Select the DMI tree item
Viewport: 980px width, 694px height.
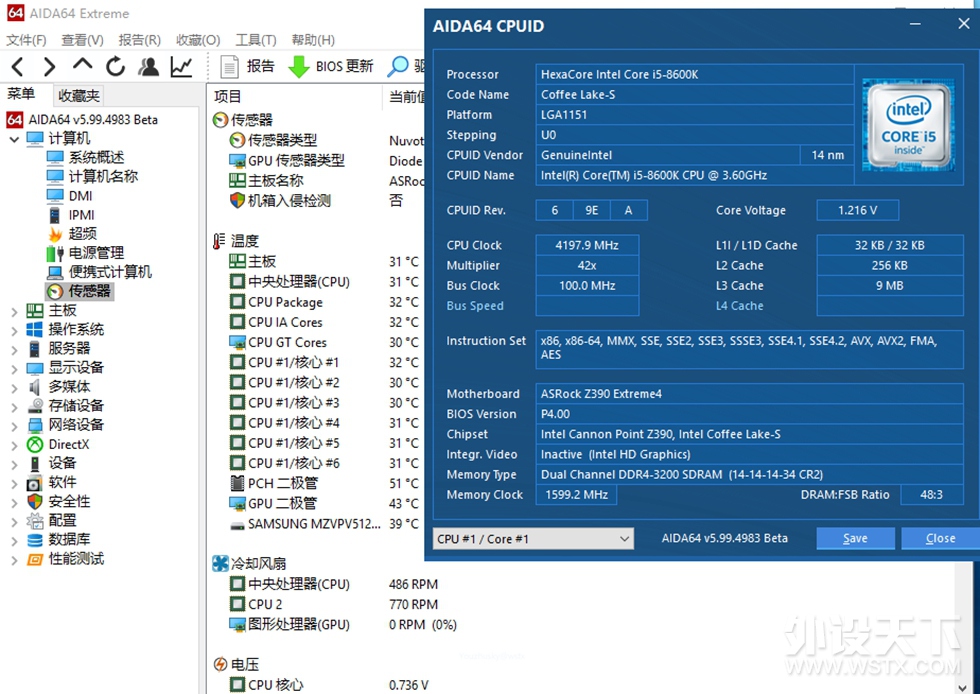[81, 196]
